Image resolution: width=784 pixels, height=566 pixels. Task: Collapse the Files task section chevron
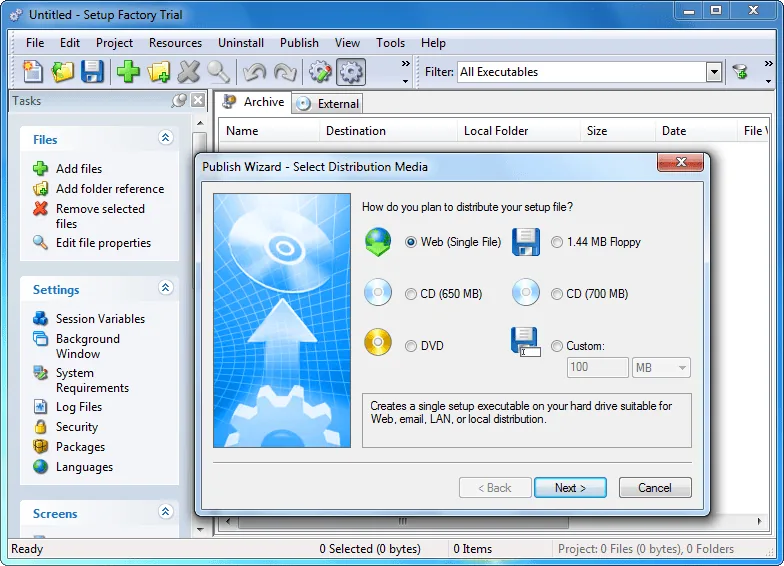(166, 138)
